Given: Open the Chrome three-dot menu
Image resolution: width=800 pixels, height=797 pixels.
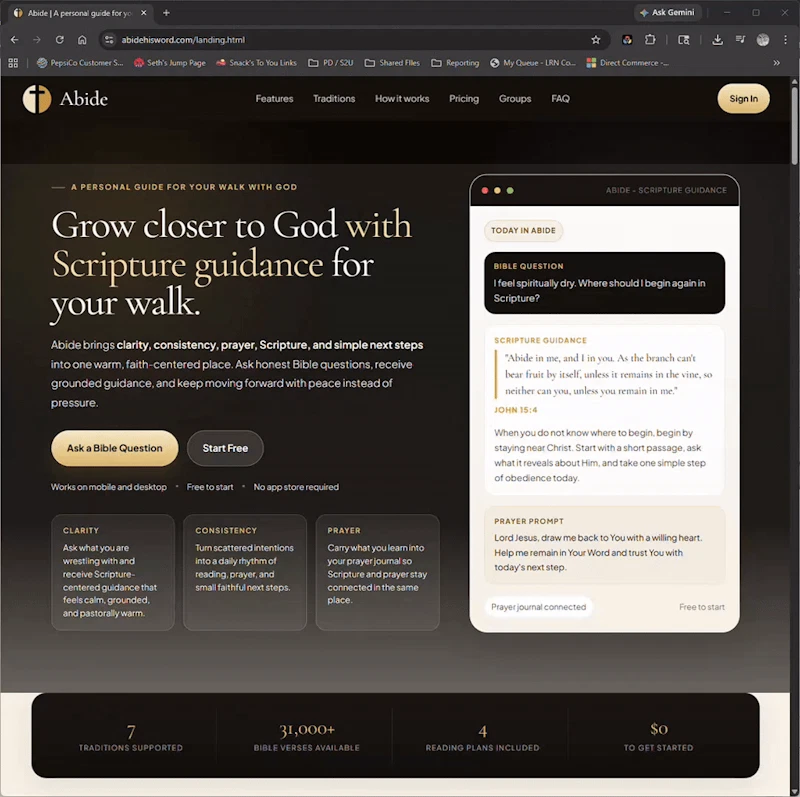Looking at the screenshot, I should (x=785, y=40).
